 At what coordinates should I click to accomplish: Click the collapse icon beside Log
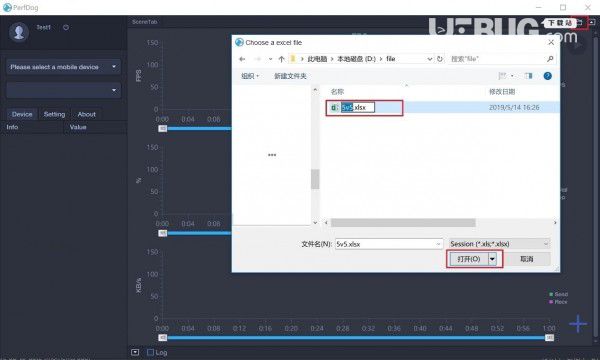(135, 352)
